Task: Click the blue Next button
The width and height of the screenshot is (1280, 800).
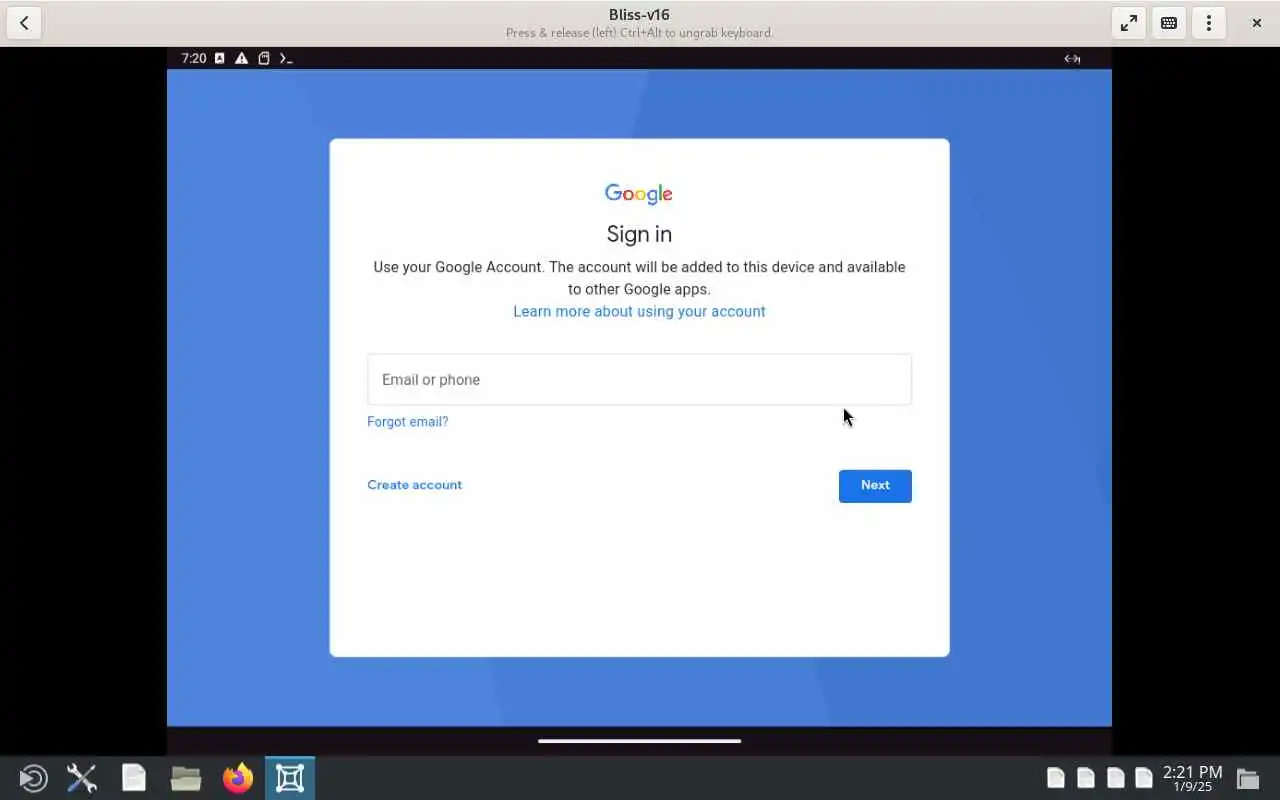Action: click(x=875, y=486)
